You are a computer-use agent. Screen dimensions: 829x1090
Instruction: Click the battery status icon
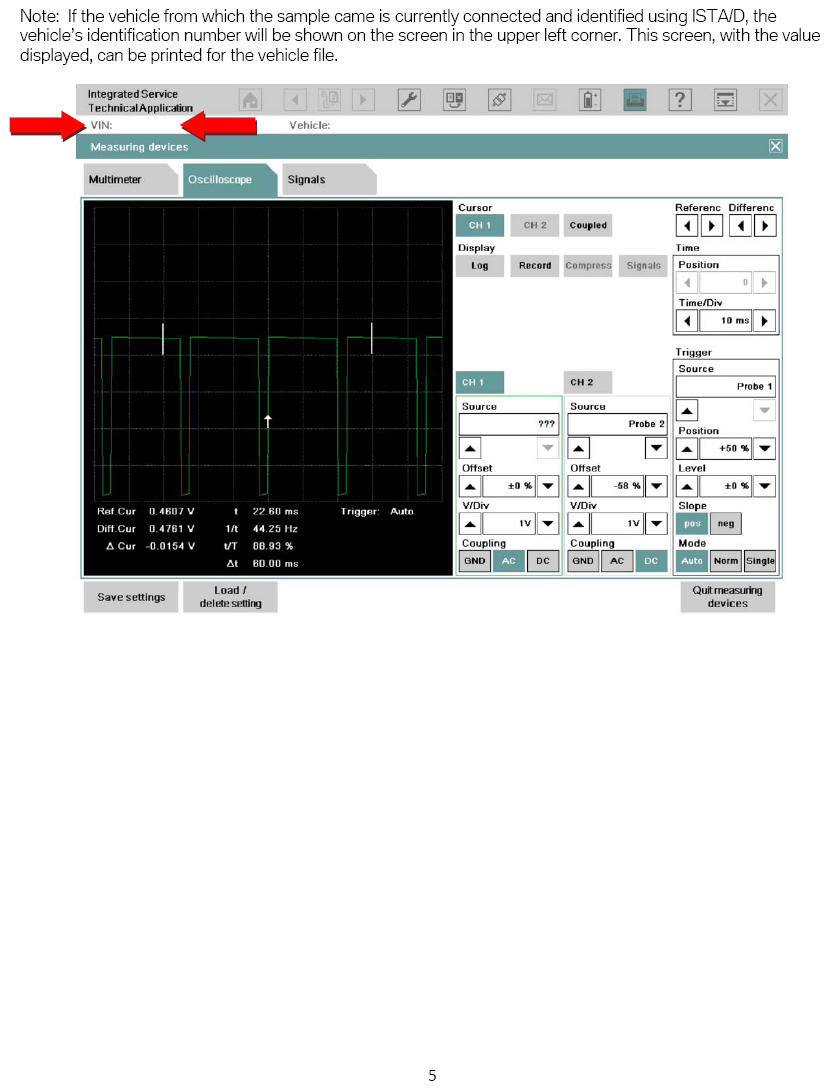point(590,100)
